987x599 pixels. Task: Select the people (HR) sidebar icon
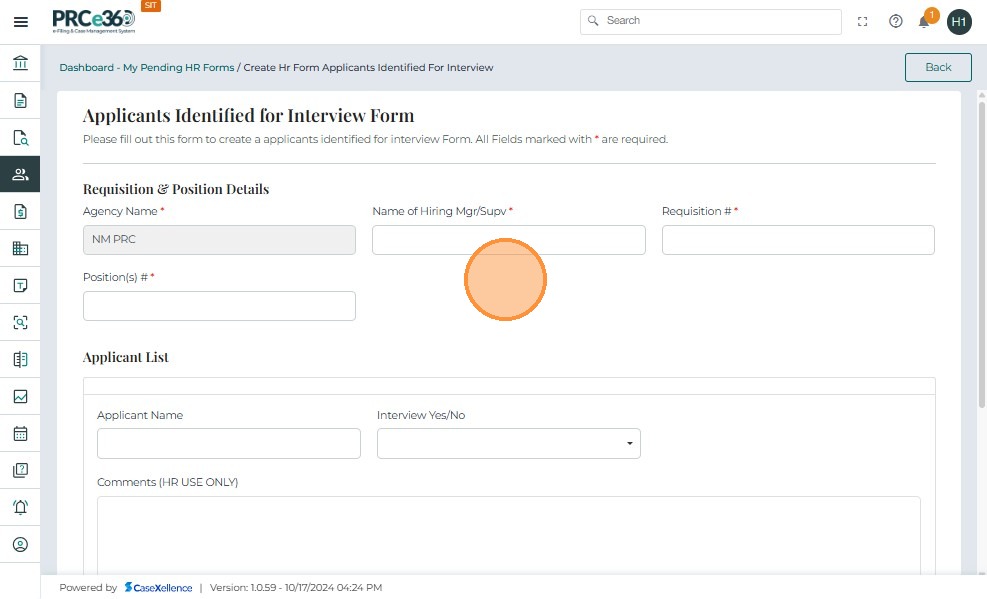pos(20,174)
